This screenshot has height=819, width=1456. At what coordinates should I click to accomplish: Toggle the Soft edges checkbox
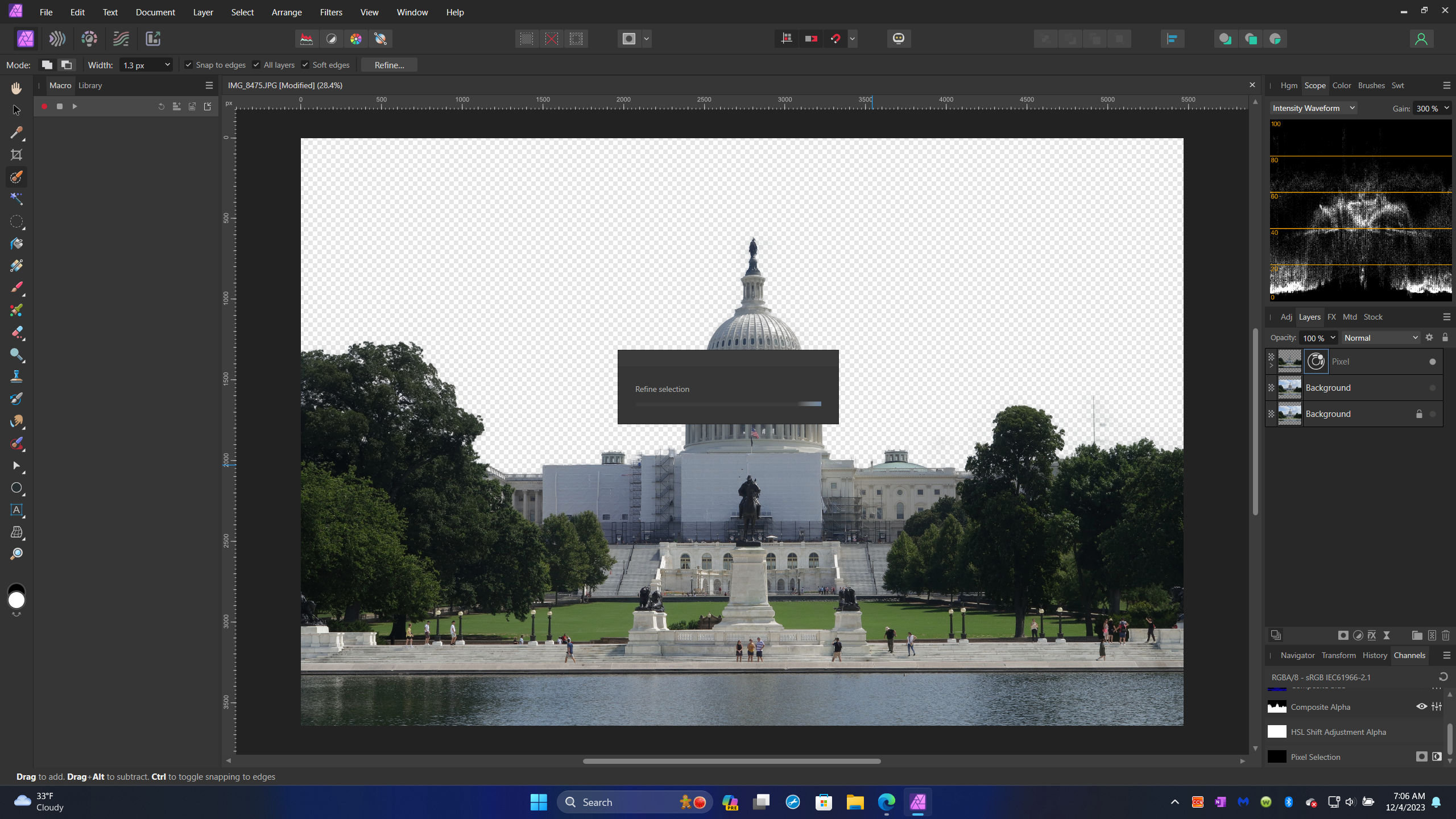coord(305,65)
